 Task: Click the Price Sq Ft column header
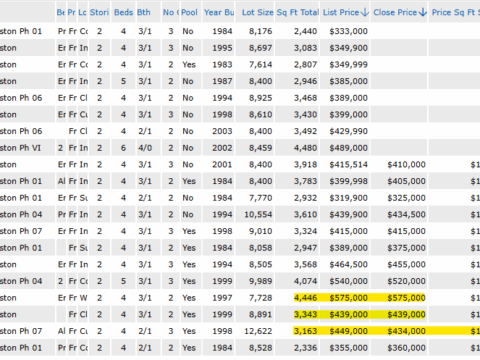pyautogui.click(x=455, y=12)
